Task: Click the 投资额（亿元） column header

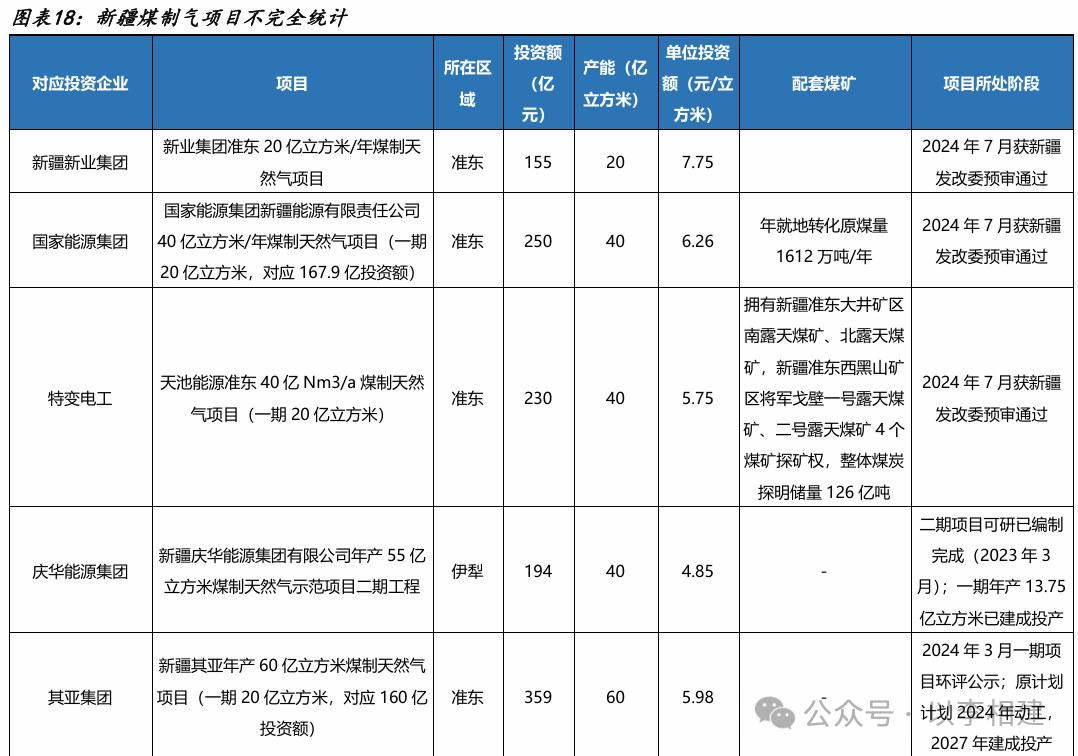Action: pyautogui.click(x=538, y=83)
